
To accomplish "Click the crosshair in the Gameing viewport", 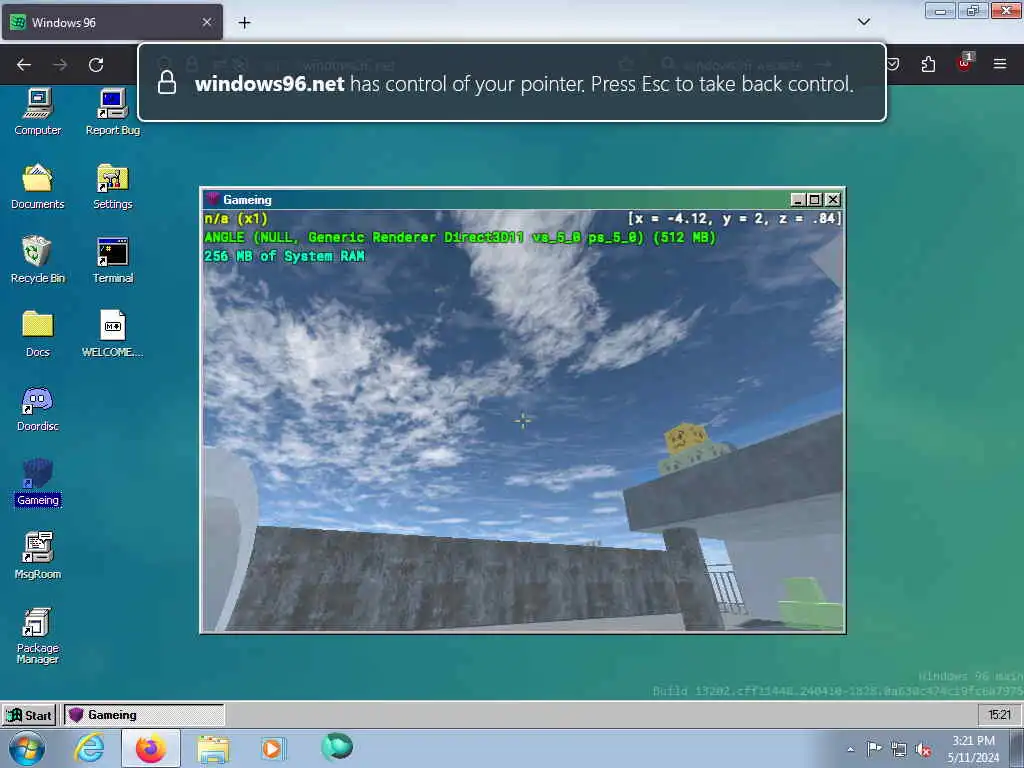I will coord(522,421).
